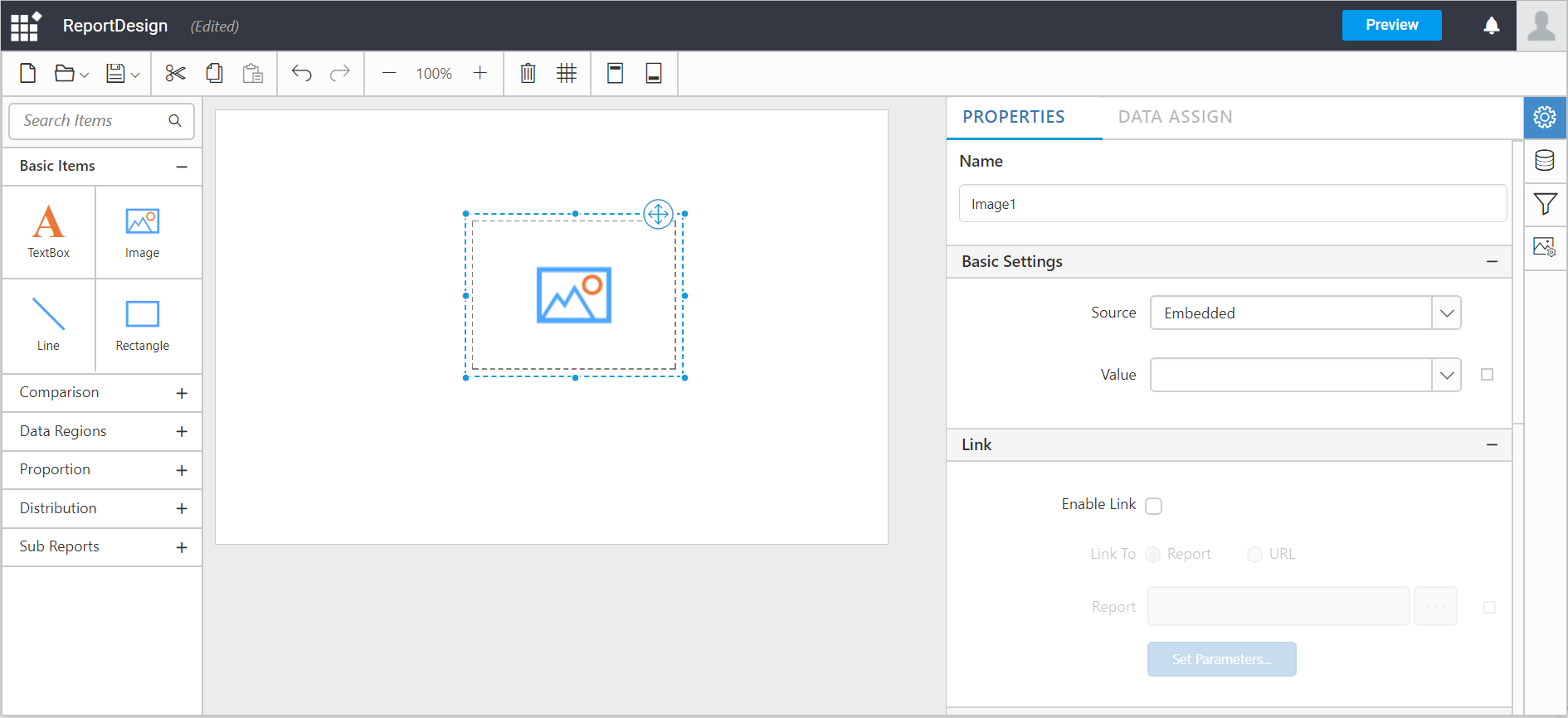Tick the small checkbox beside Value field
This screenshot has height=718, width=1568.
[x=1487, y=375]
